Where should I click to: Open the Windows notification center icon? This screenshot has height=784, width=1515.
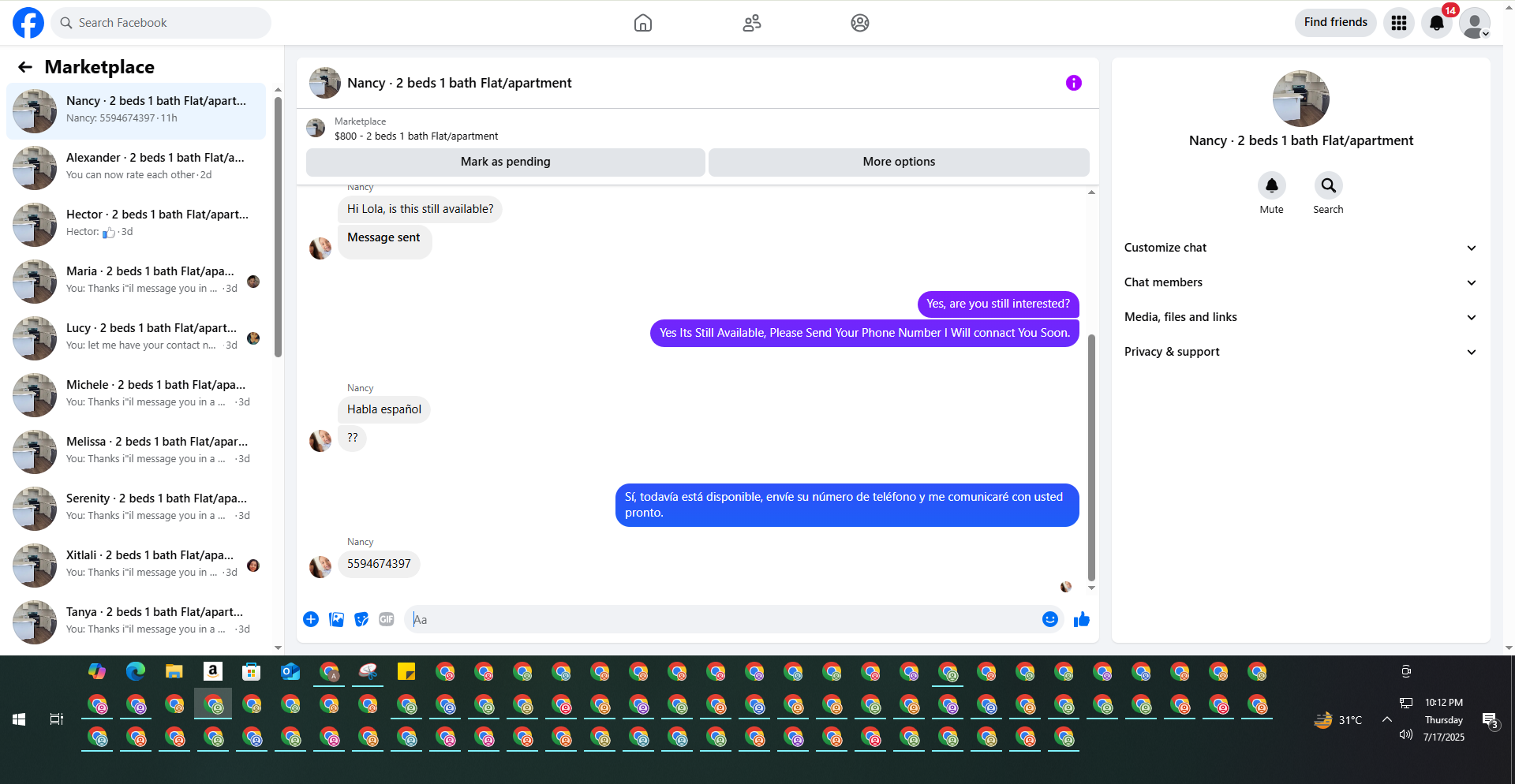pyautogui.click(x=1490, y=719)
